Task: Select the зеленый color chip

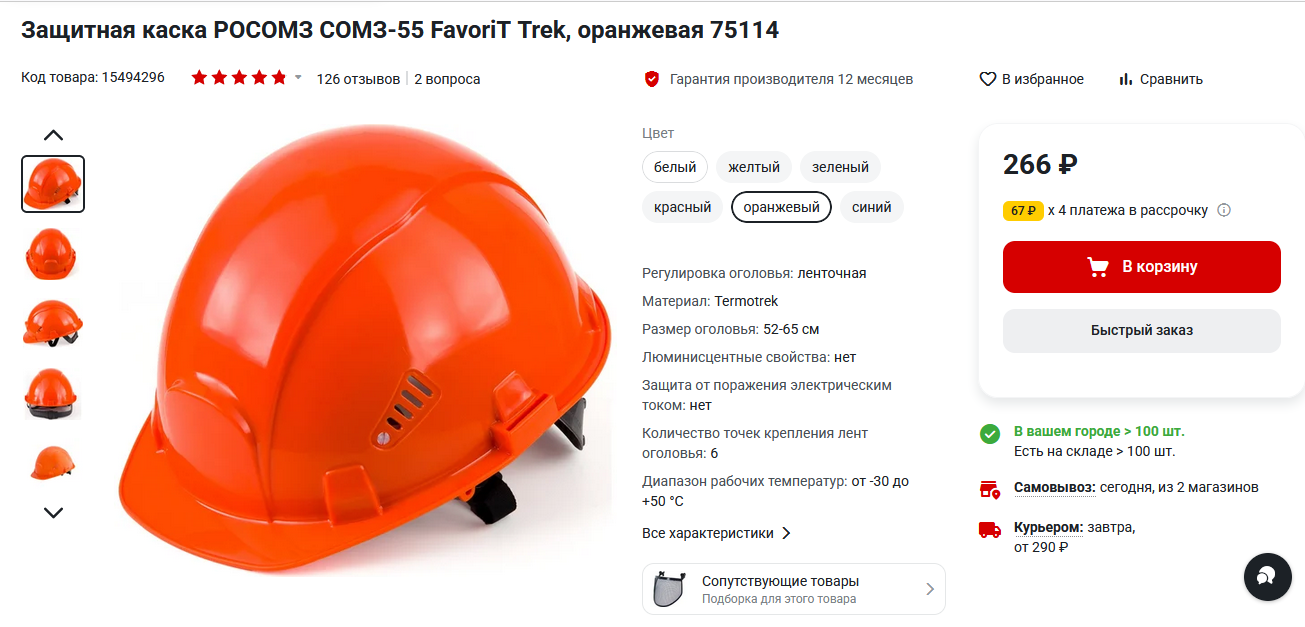Action: [x=840, y=167]
